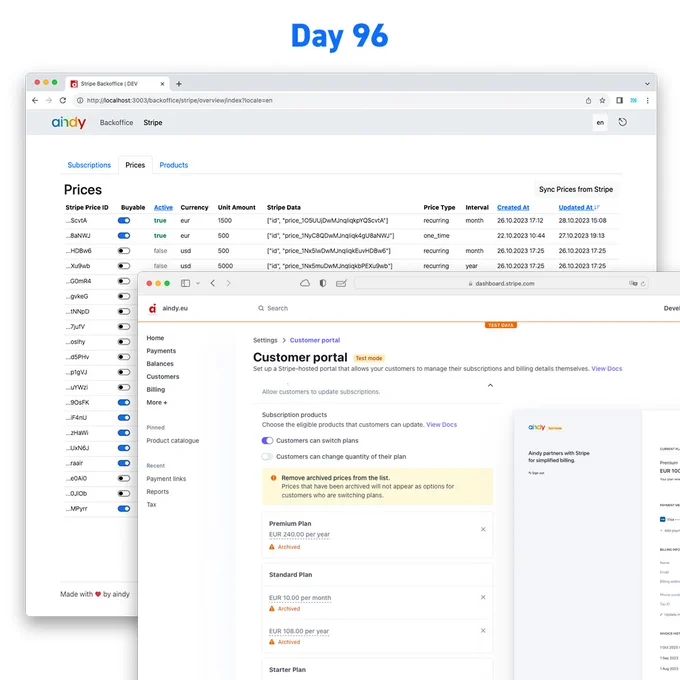This screenshot has height=680, width=680.
Task: Open recent Payment links in sidebar
Action: tap(166, 479)
